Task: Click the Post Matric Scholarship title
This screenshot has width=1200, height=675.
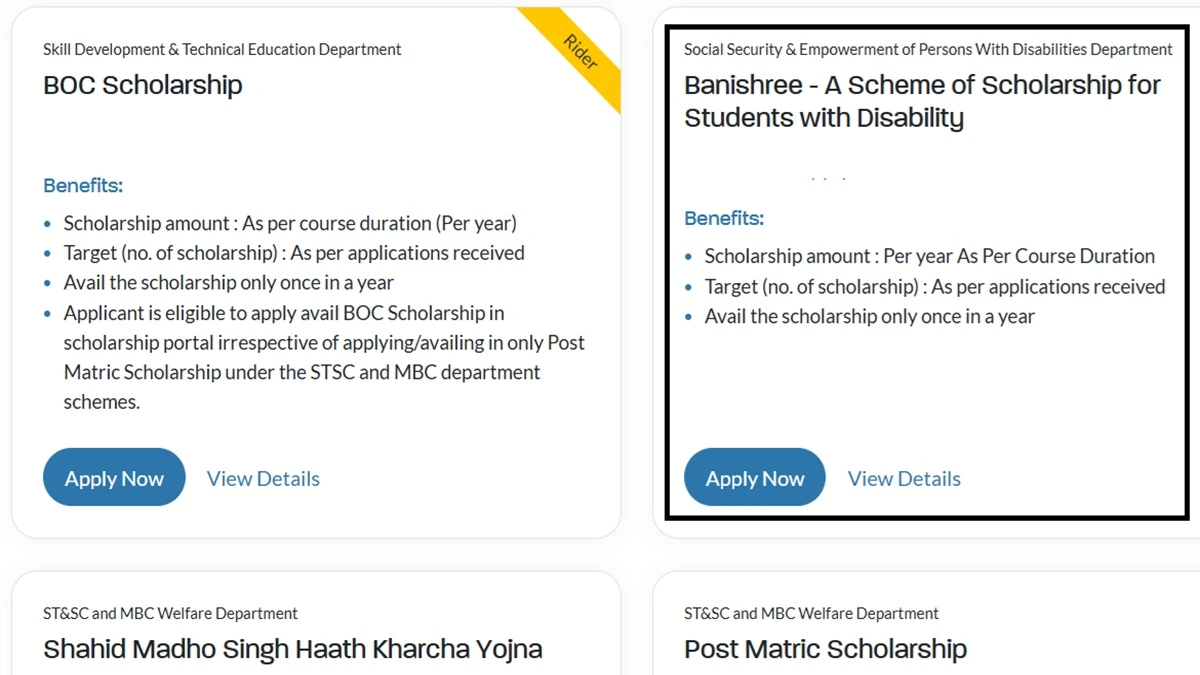Action: pos(825,649)
